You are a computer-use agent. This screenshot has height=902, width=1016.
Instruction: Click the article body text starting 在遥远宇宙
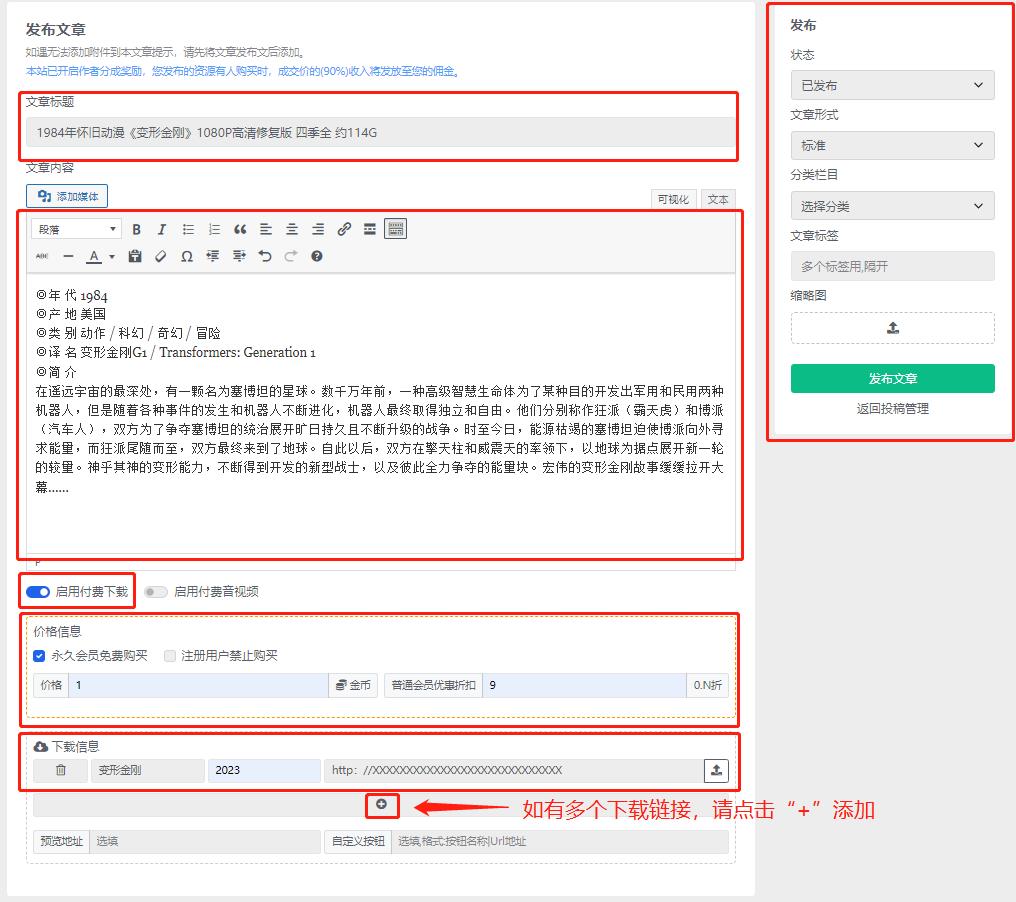click(x=380, y=439)
